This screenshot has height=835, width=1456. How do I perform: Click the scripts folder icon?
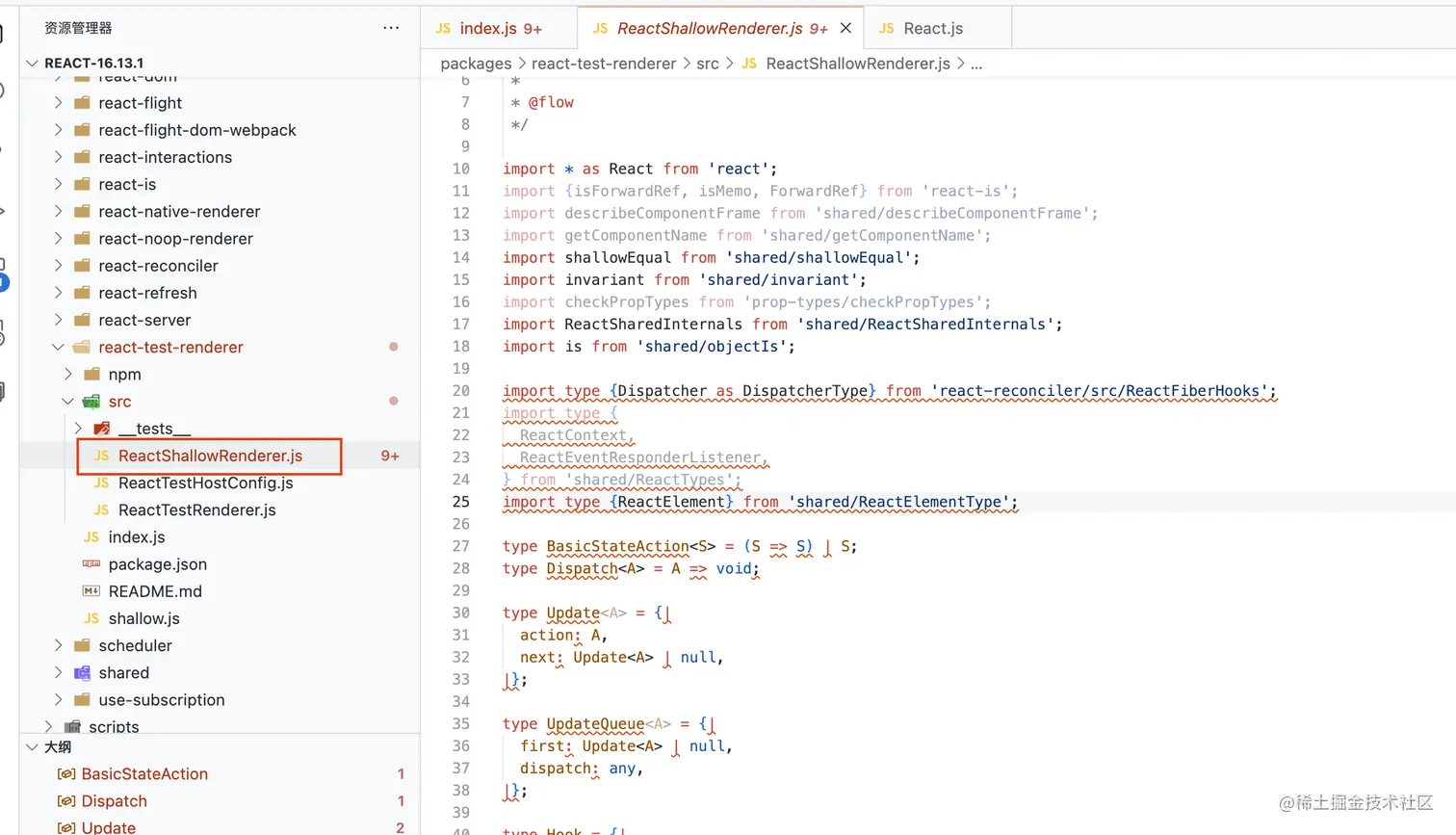click(x=72, y=726)
